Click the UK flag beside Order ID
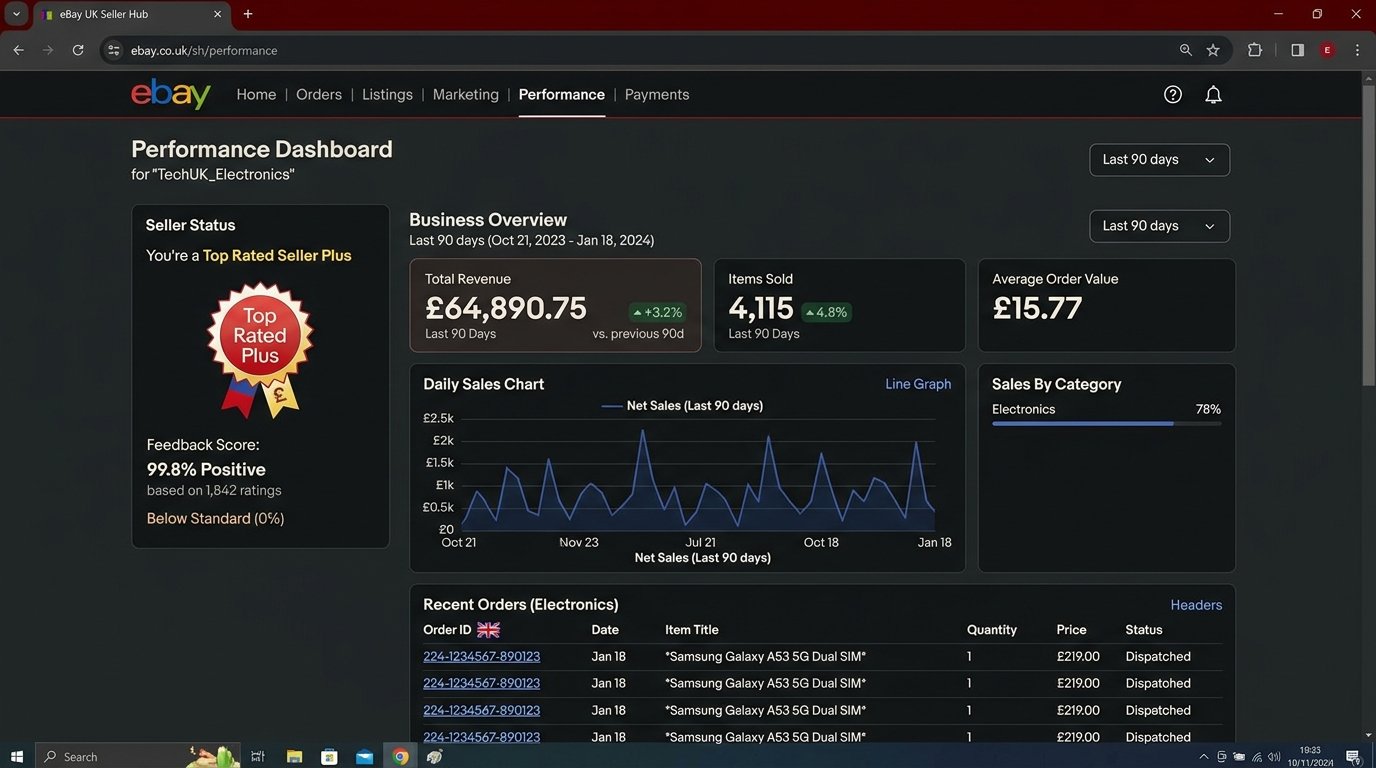 pyautogui.click(x=488, y=630)
